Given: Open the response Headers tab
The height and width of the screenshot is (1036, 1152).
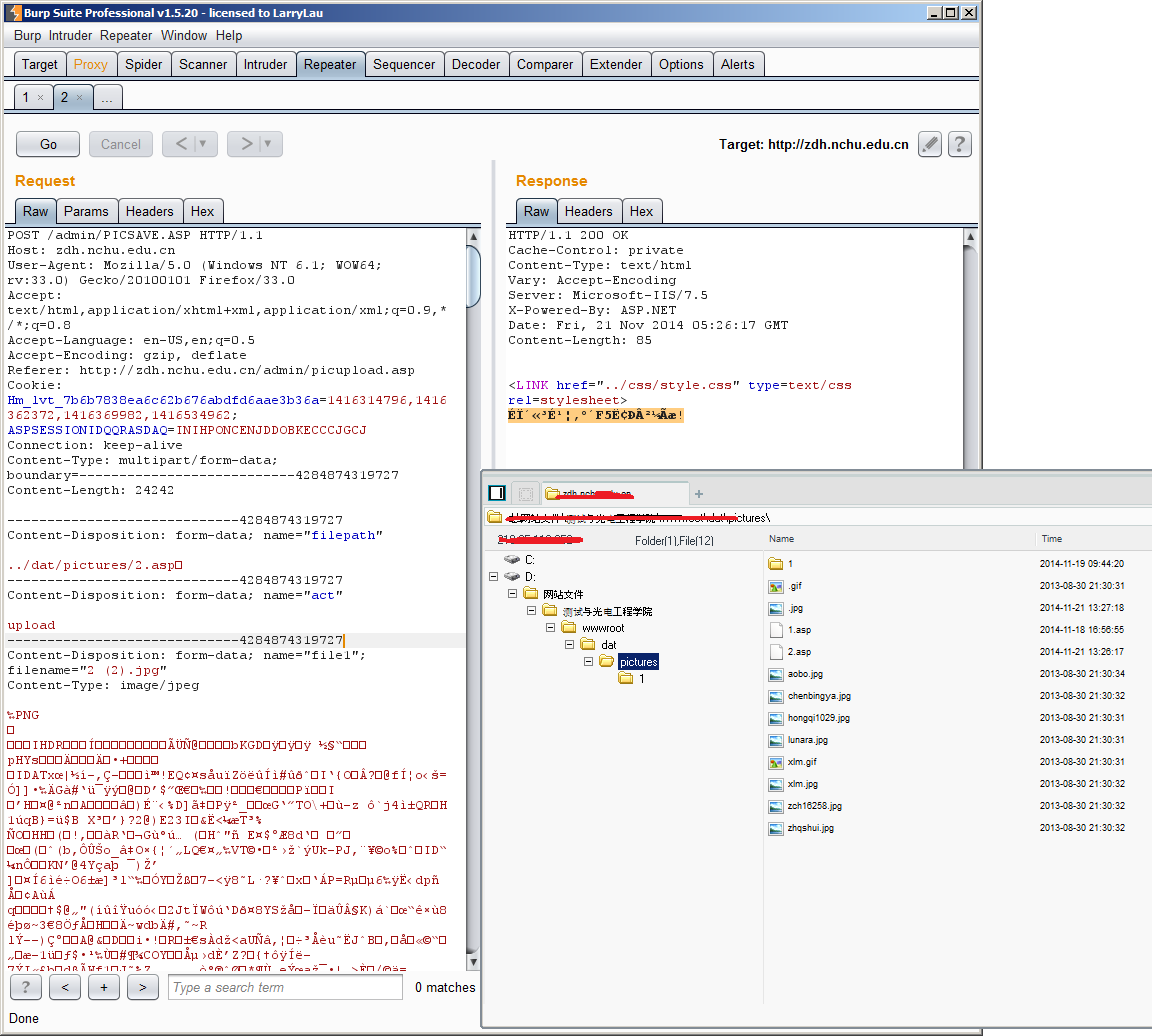Looking at the screenshot, I should click(588, 212).
